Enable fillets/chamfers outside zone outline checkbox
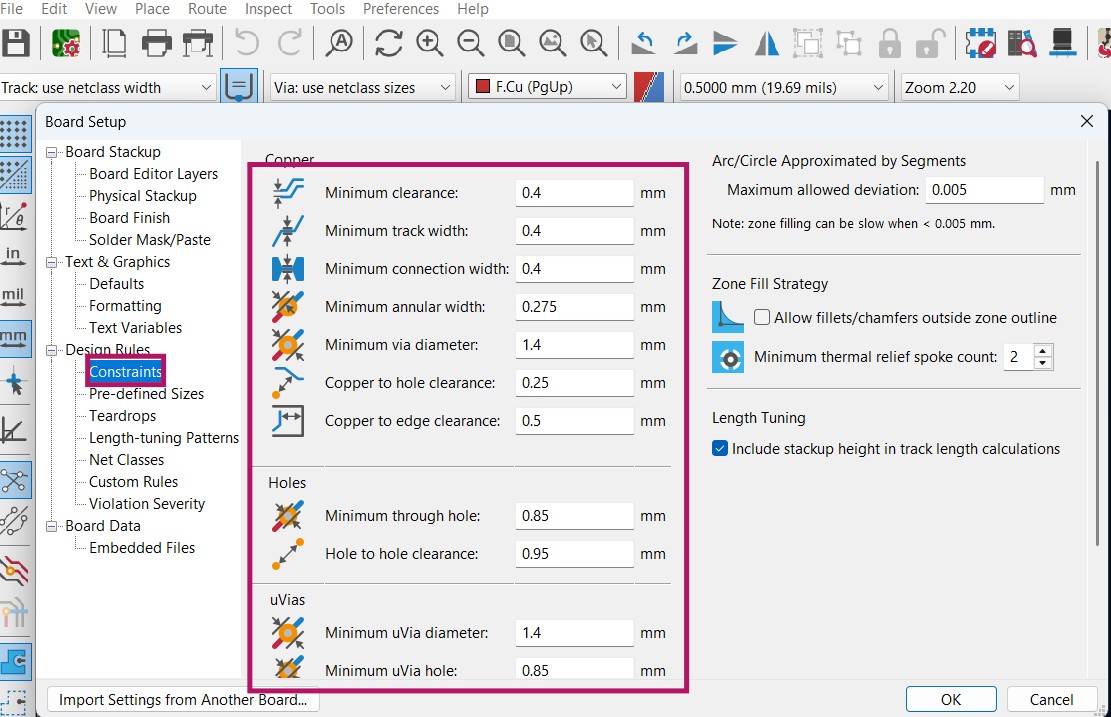This screenshot has width=1111, height=717. 762,317
